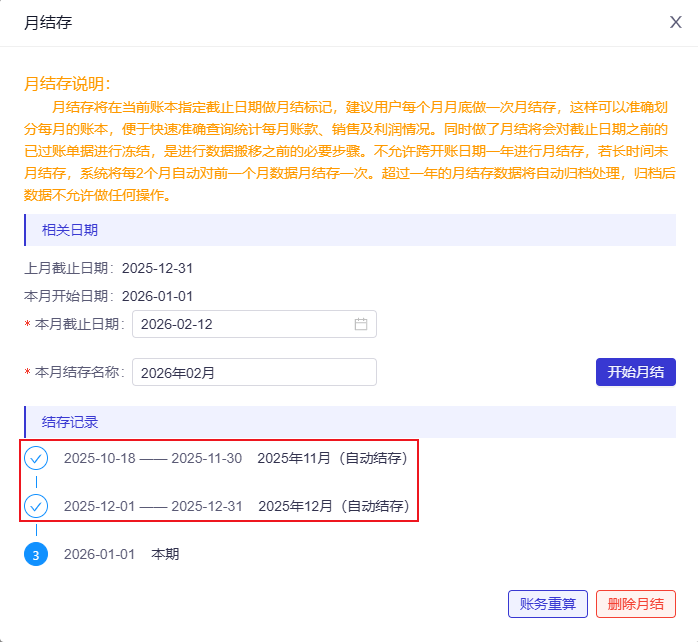
Task: Click the 本月结存名称 field showing 2026年02月
Action: [254, 372]
